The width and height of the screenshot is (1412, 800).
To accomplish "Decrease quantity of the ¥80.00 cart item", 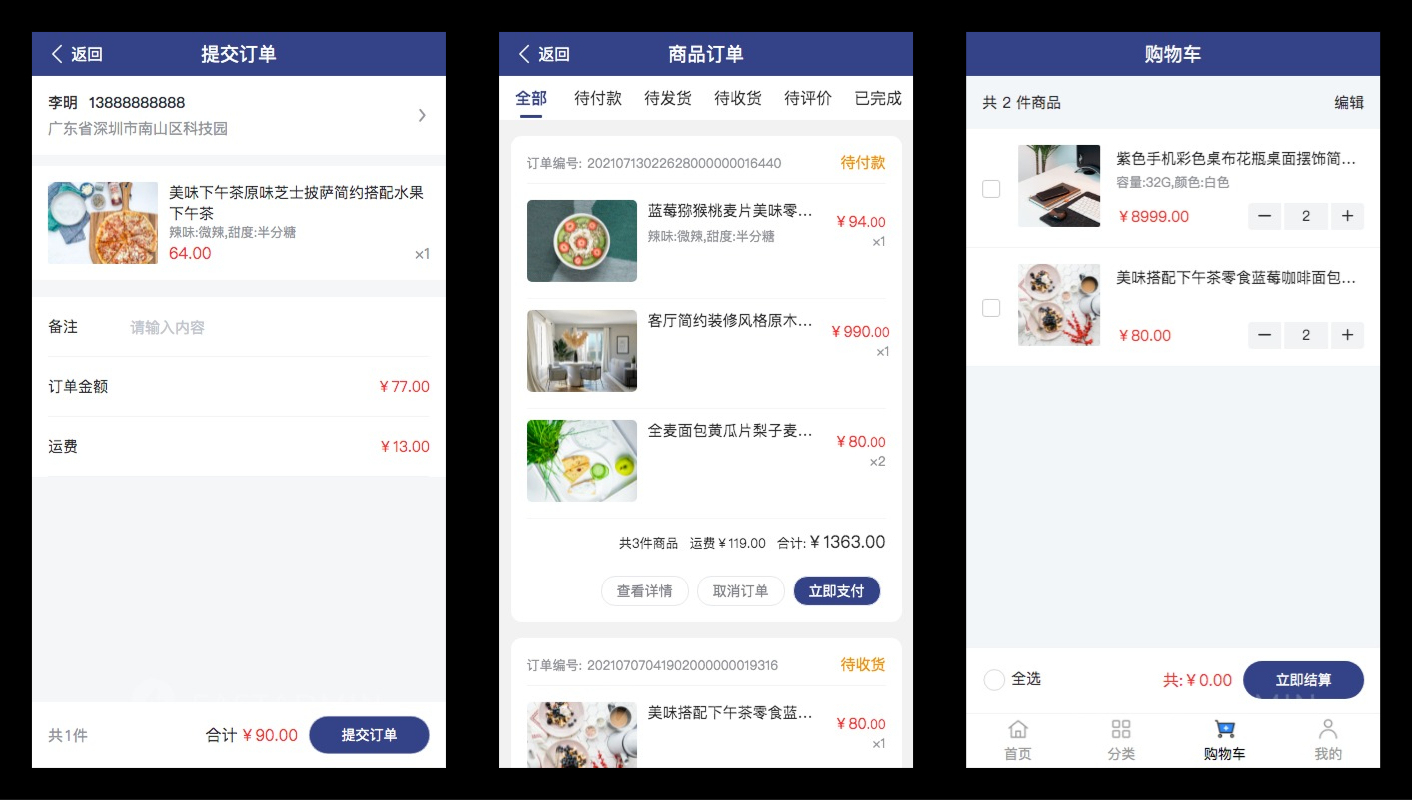I will click(x=1264, y=335).
